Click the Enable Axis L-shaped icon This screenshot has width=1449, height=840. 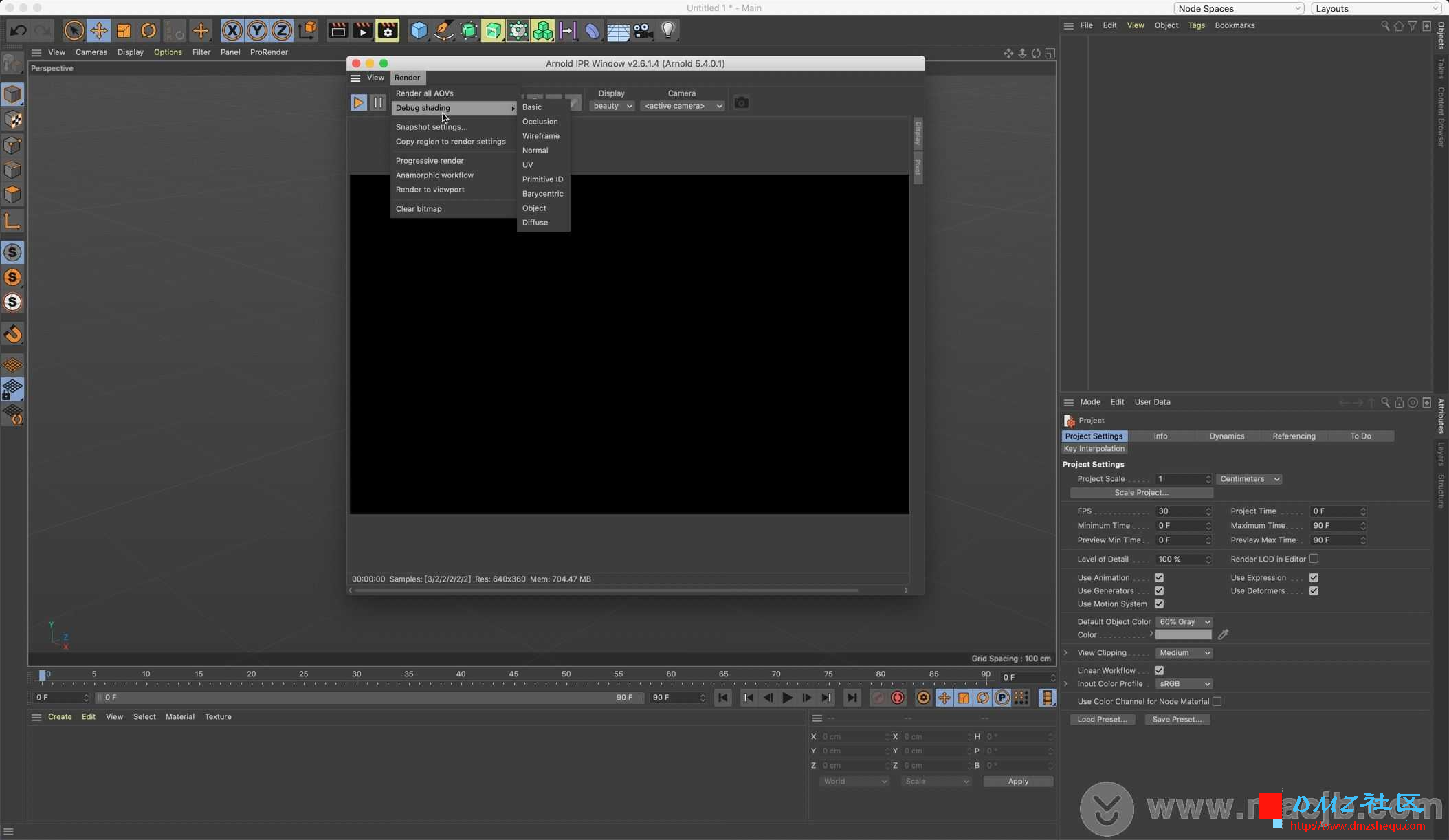pyautogui.click(x=12, y=221)
